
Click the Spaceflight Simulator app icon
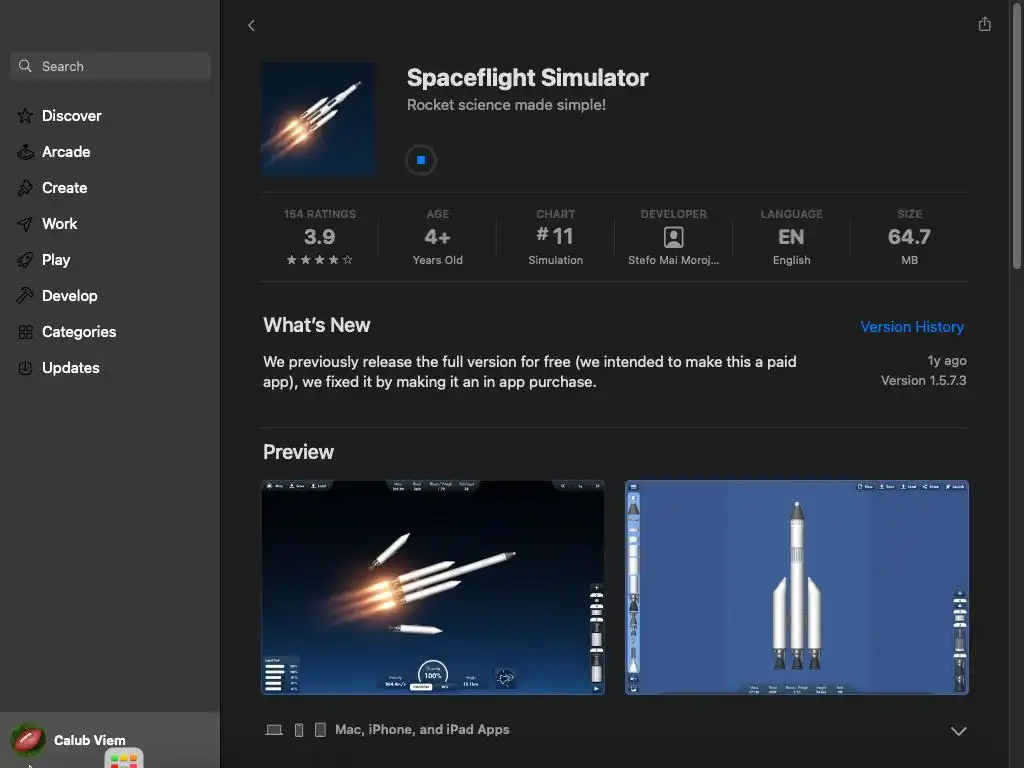pyautogui.click(x=318, y=120)
